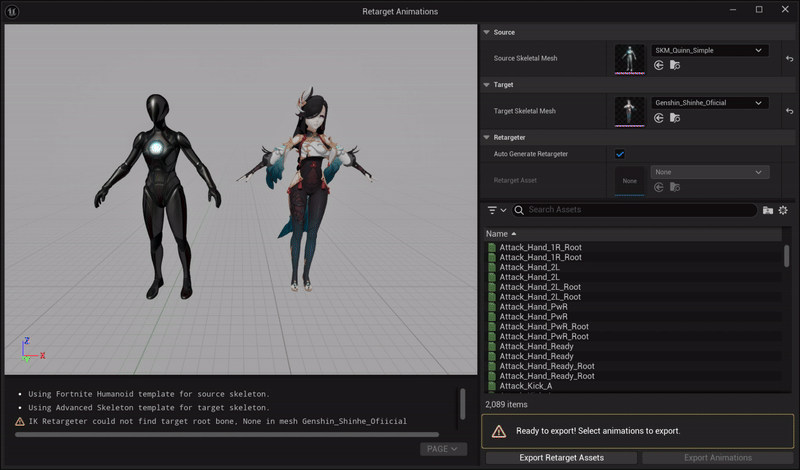This screenshot has width=800, height=470.
Task: Use selected asset for Retarget Asset
Action: click(x=659, y=187)
